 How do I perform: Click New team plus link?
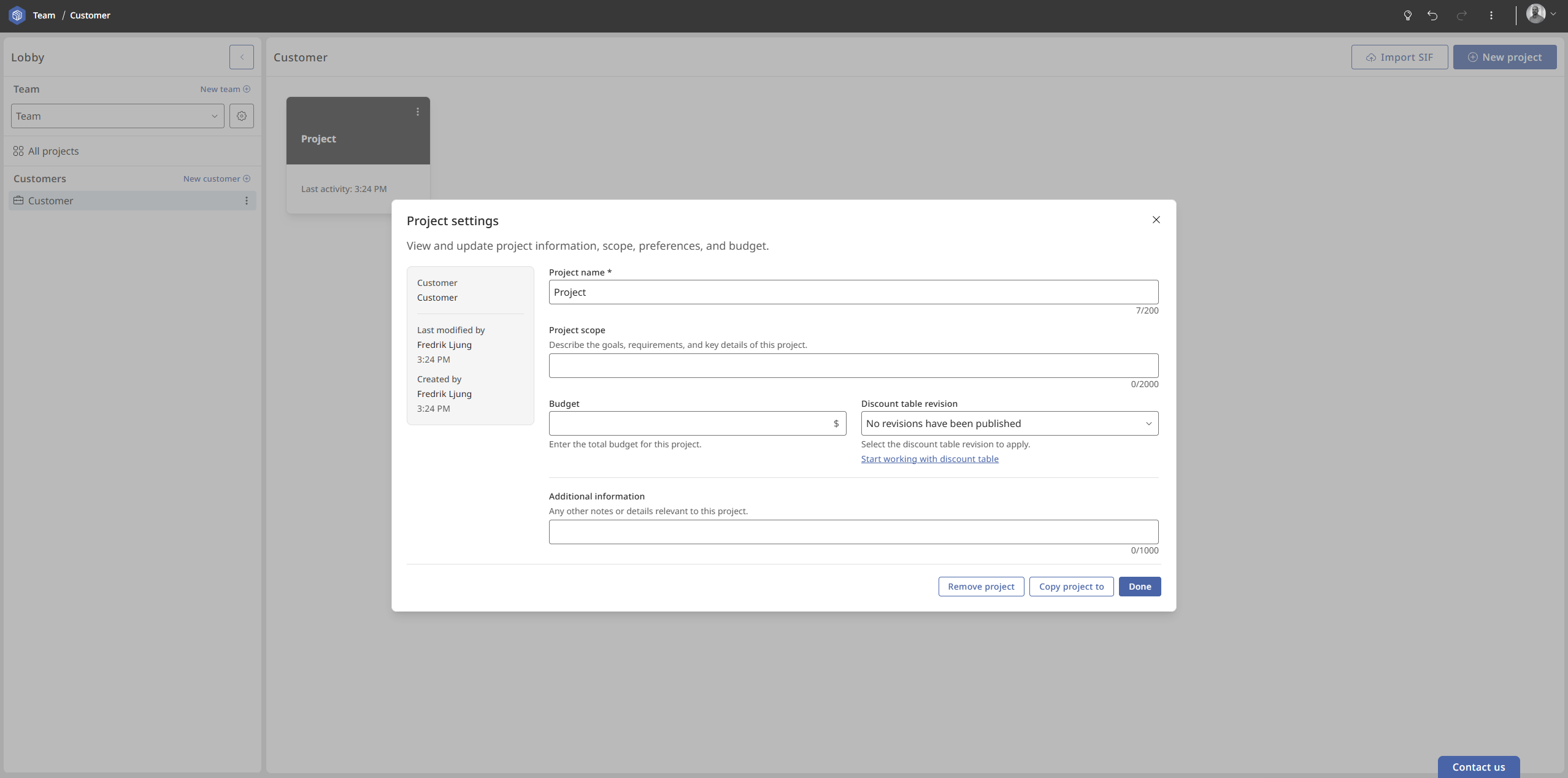pos(225,89)
